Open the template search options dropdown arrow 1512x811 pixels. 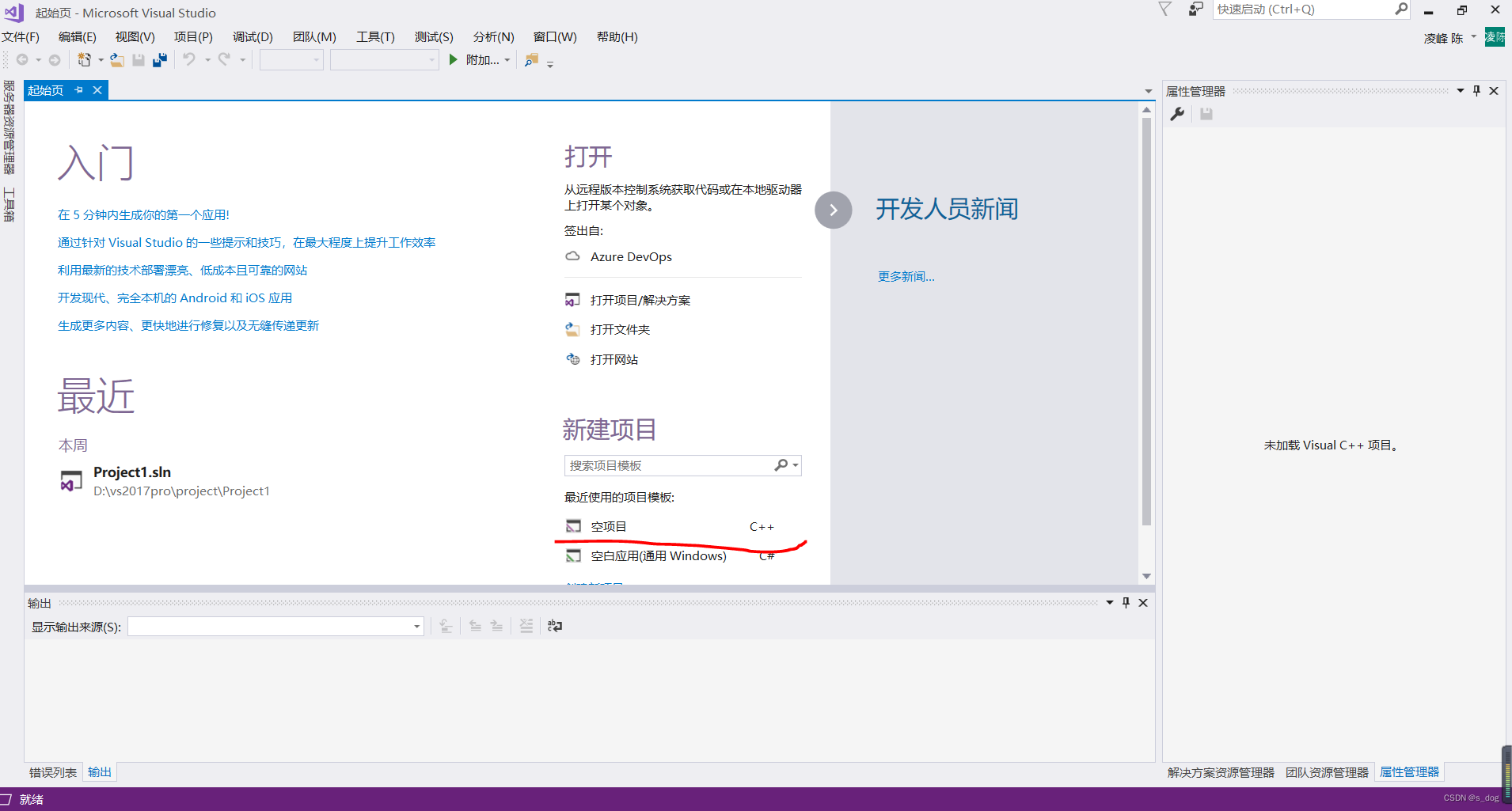(796, 465)
